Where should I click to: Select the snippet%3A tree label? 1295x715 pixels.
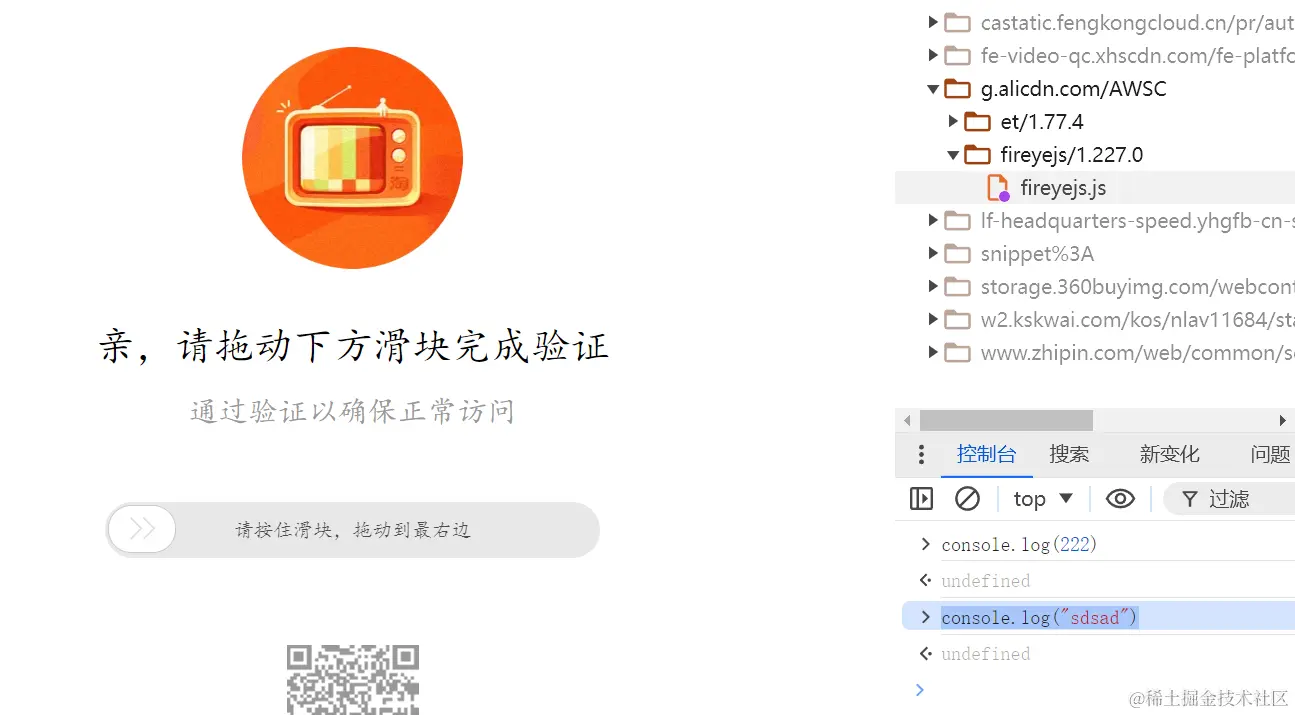[x=1037, y=253]
